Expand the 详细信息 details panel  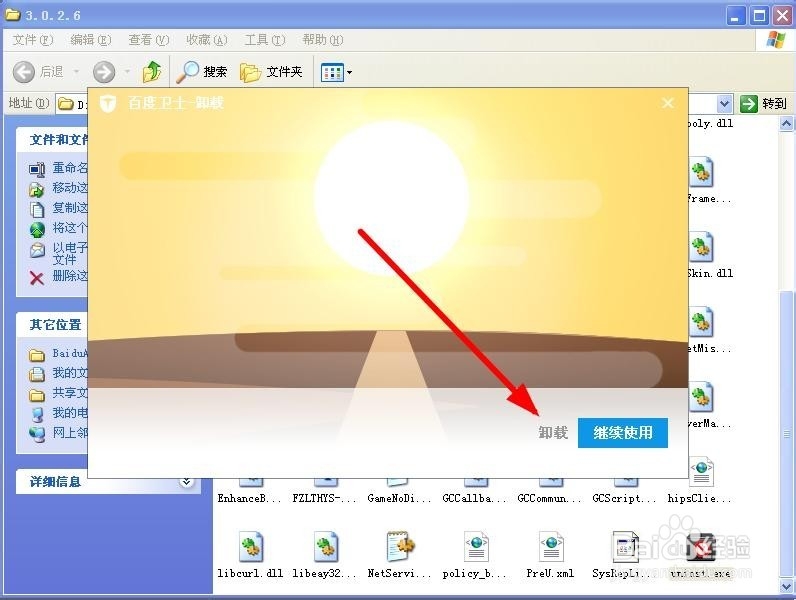pyautogui.click(x=187, y=481)
